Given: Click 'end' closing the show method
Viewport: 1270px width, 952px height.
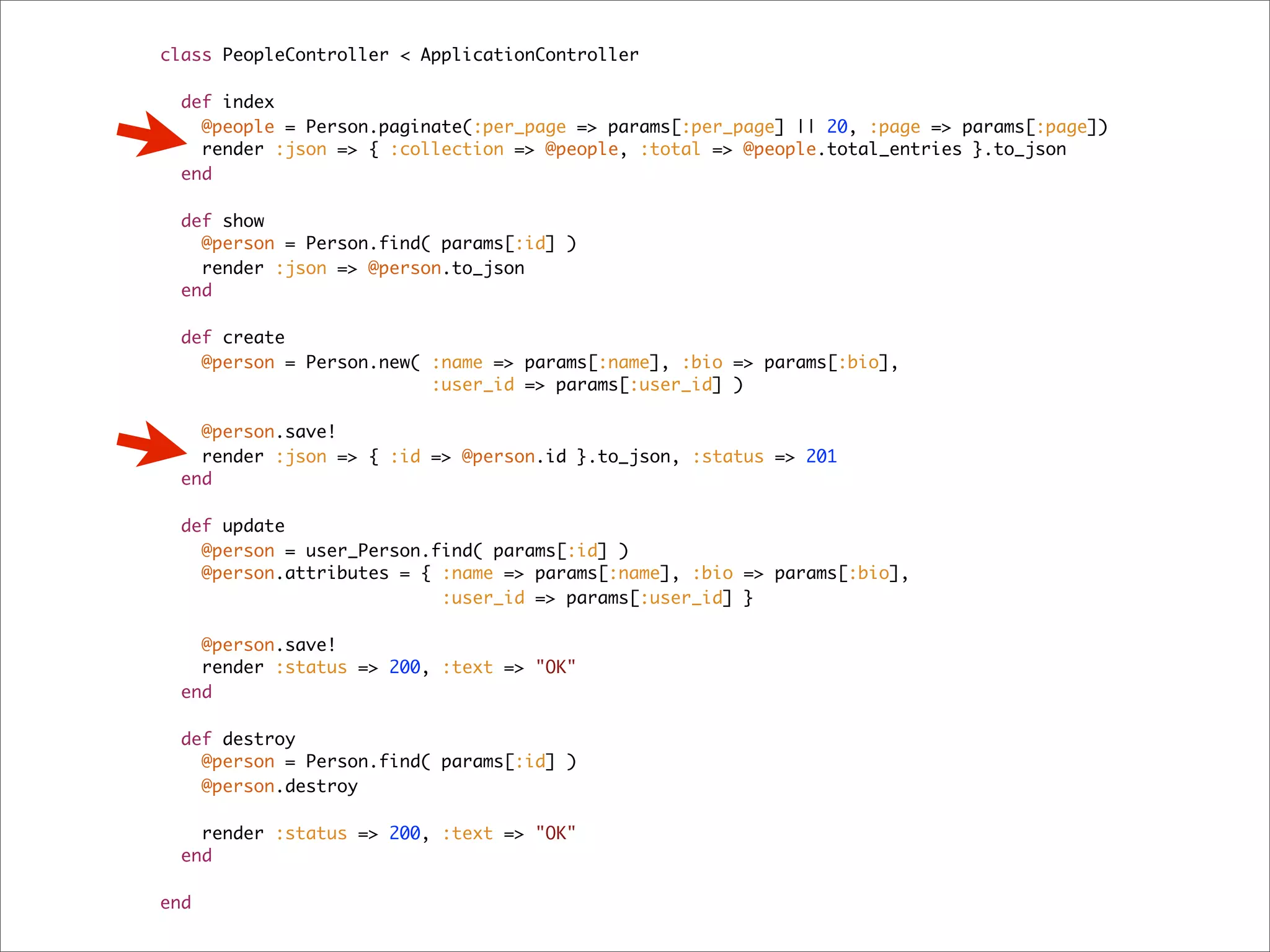Looking at the screenshot, I should [x=197, y=290].
